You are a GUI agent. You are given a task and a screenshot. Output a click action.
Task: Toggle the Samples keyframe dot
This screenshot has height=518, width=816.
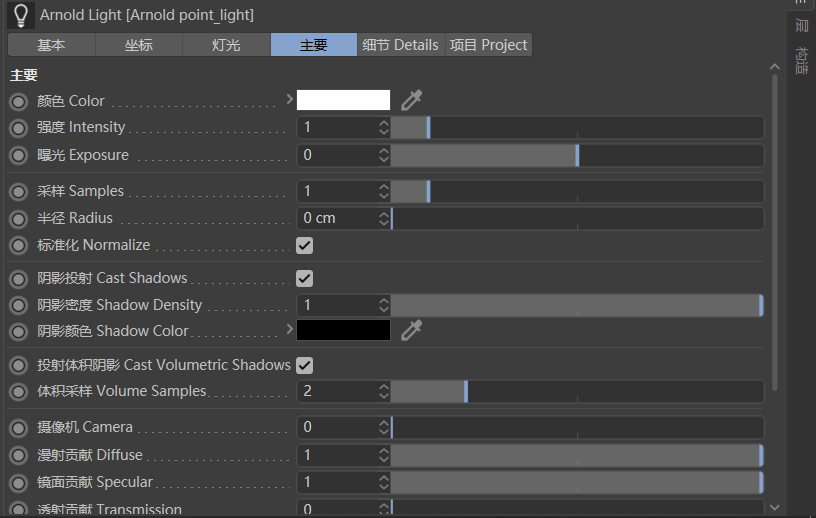18,192
